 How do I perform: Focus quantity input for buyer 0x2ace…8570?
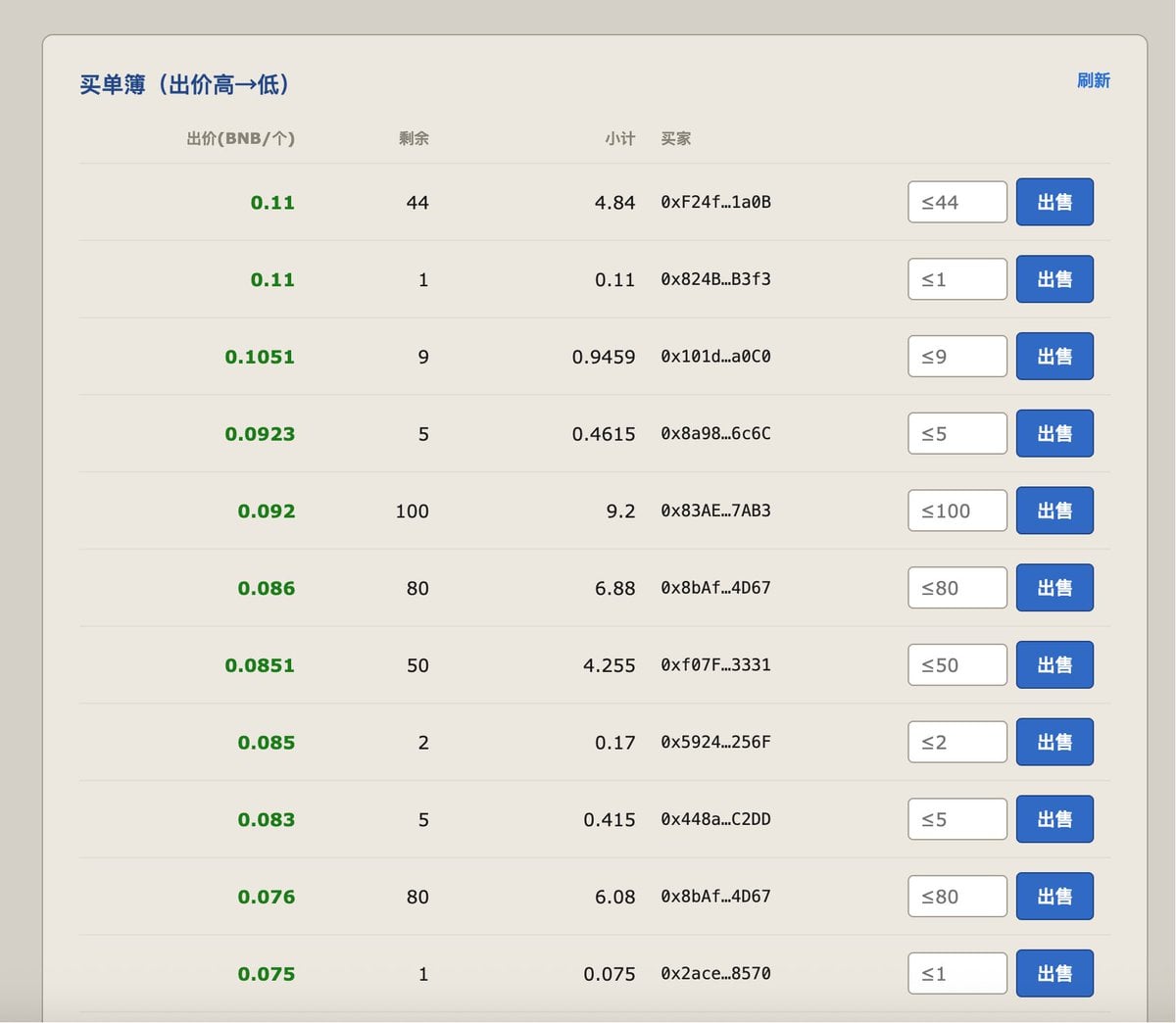tap(957, 974)
